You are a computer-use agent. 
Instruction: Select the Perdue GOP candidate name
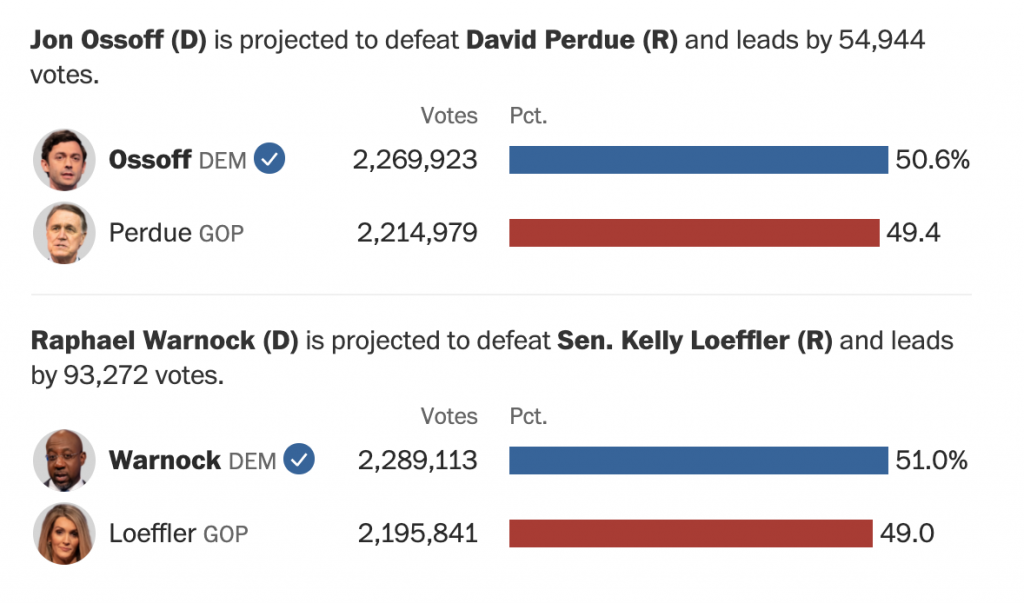point(176,234)
